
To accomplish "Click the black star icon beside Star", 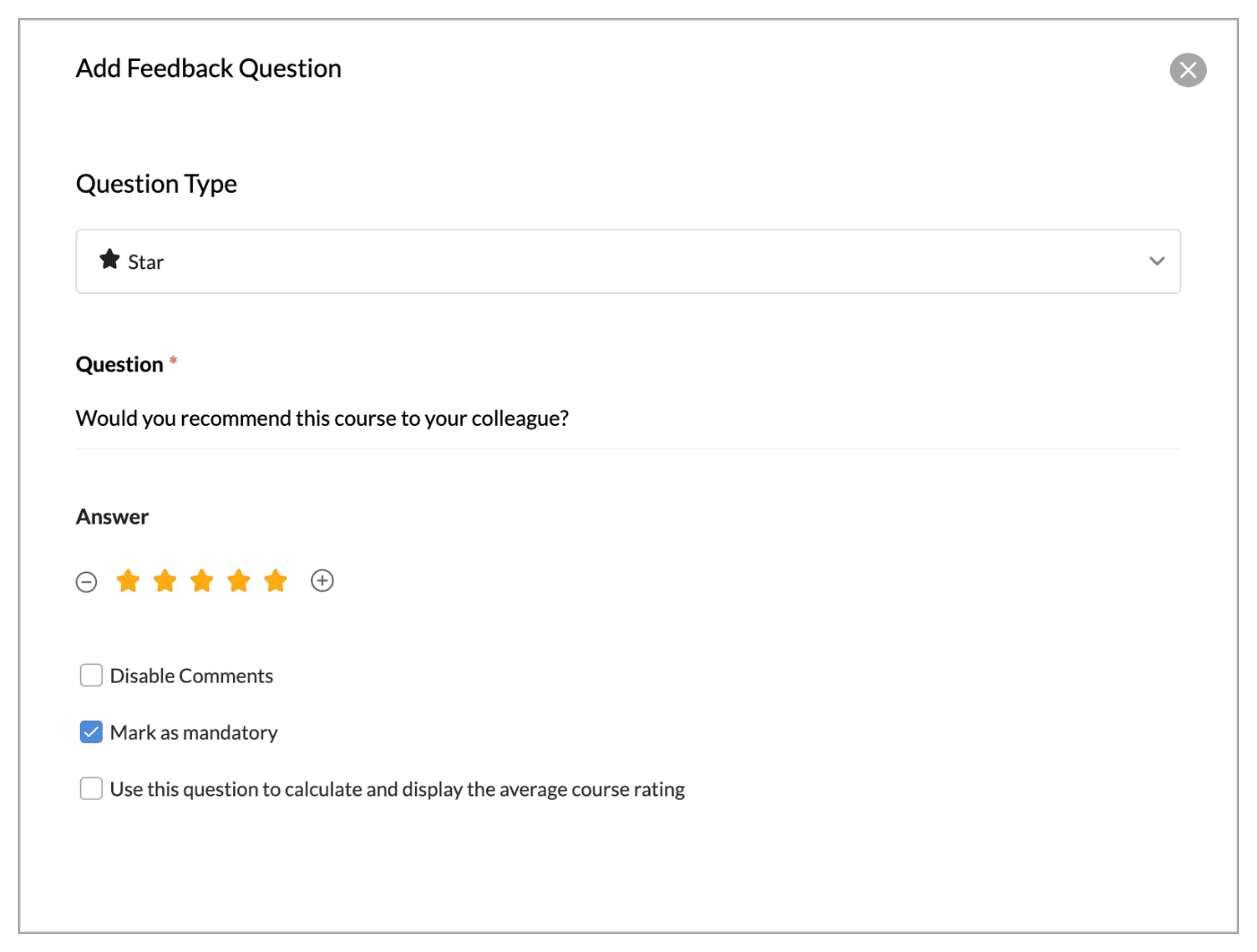I will (x=109, y=260).
